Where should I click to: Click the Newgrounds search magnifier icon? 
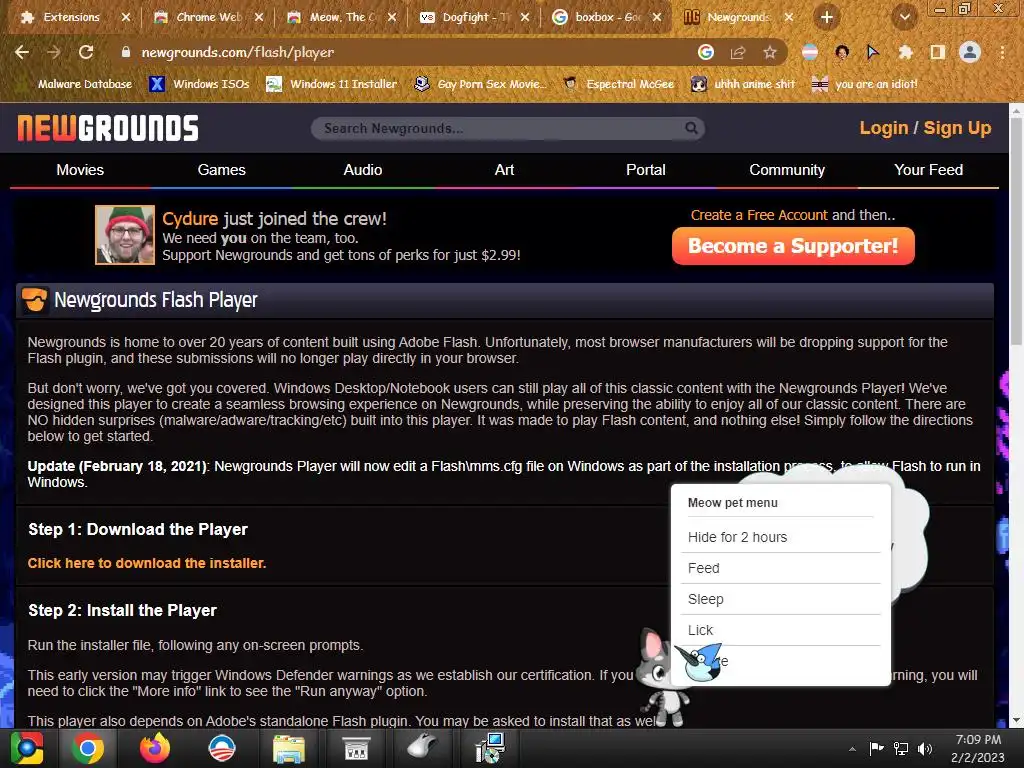691,128
